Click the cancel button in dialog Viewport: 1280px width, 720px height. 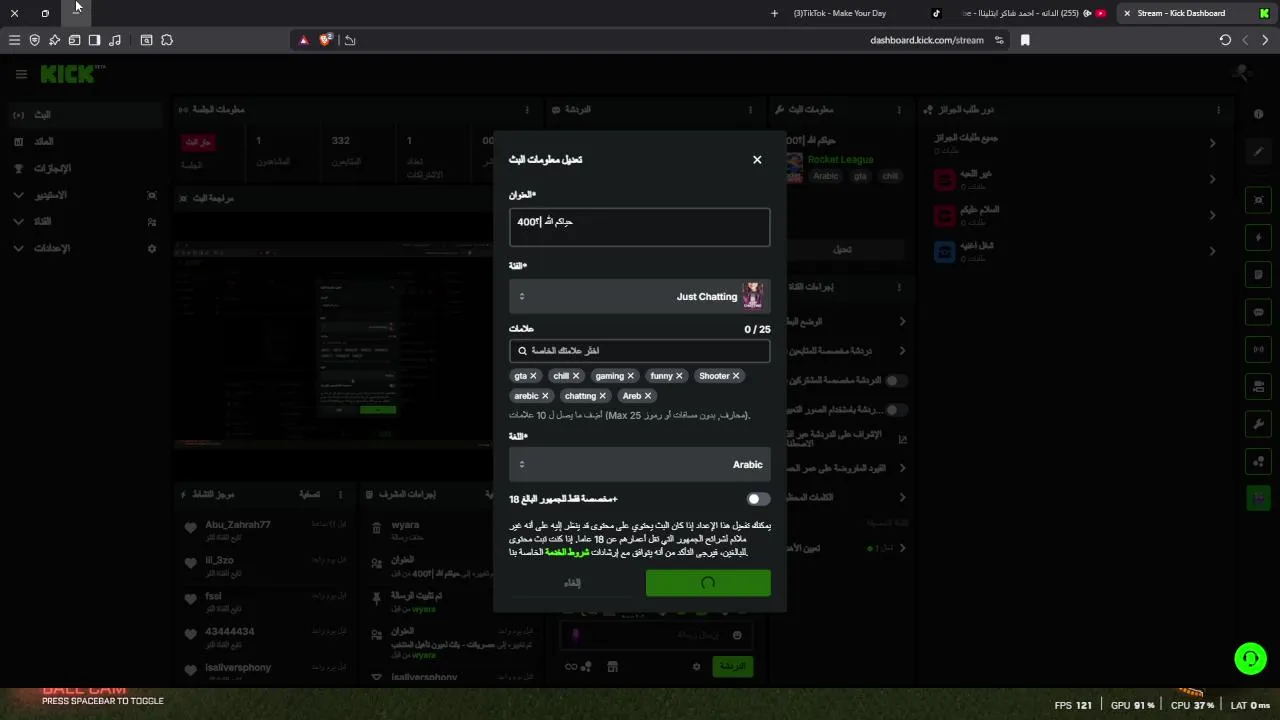[572, 583]
